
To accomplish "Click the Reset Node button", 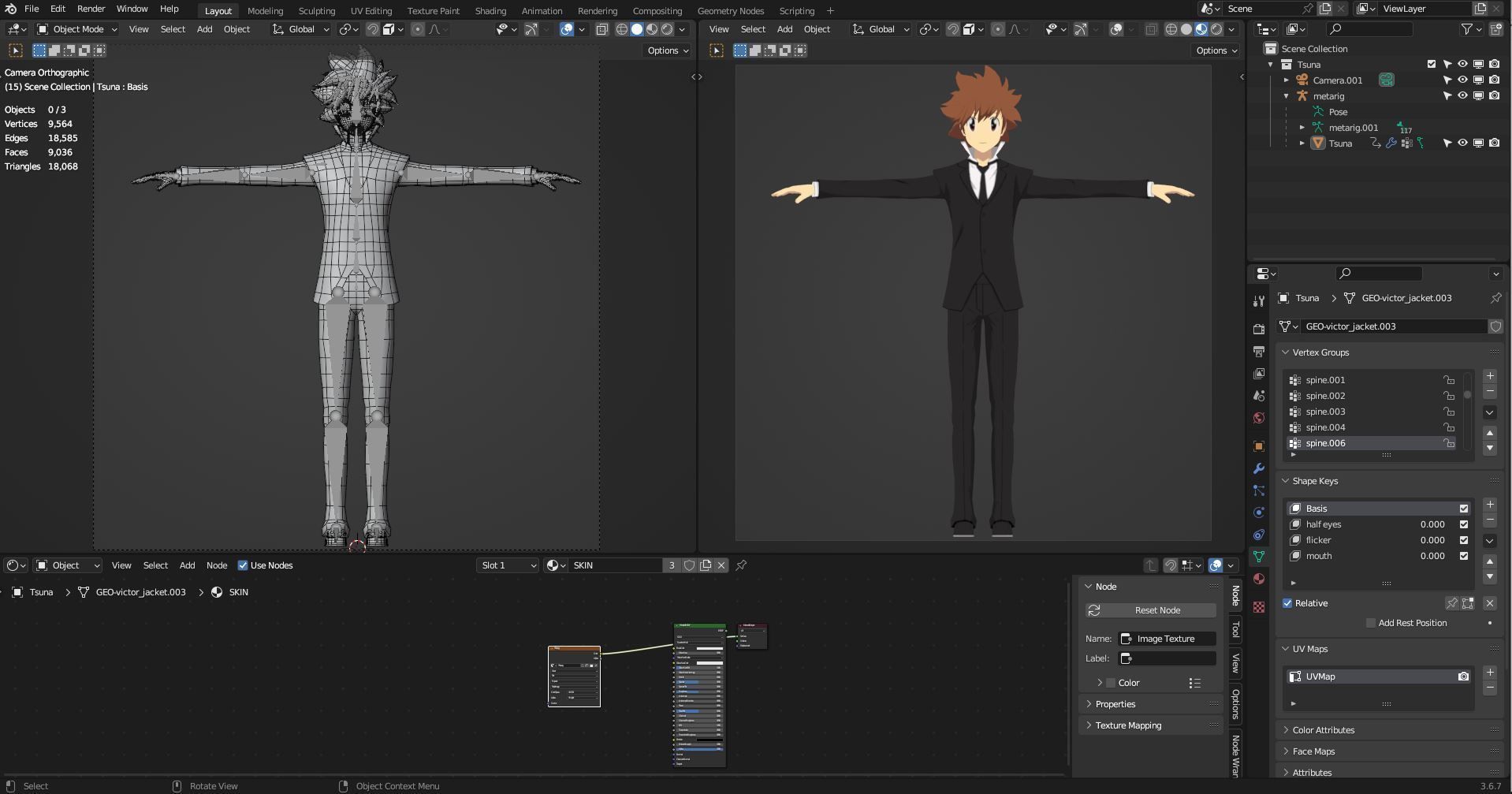I will (x=1151, y=610).
